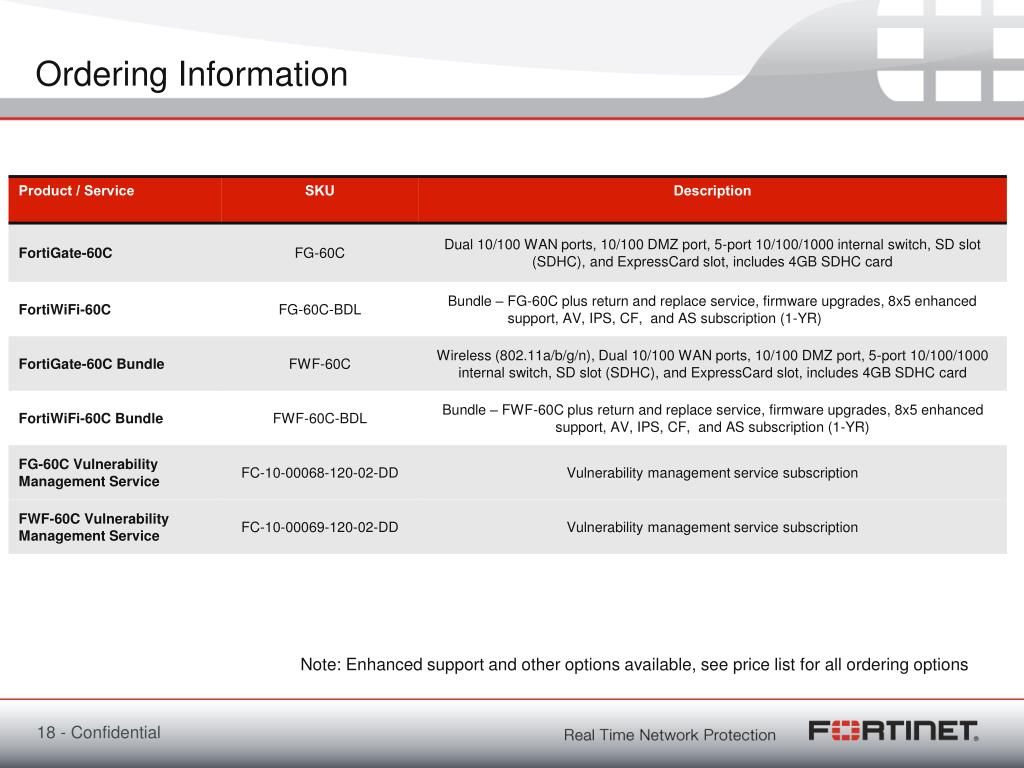Select the Product / Service column header
This screenshot has width=1024, height=768.
pyautogui.click(x=76, y=191)
